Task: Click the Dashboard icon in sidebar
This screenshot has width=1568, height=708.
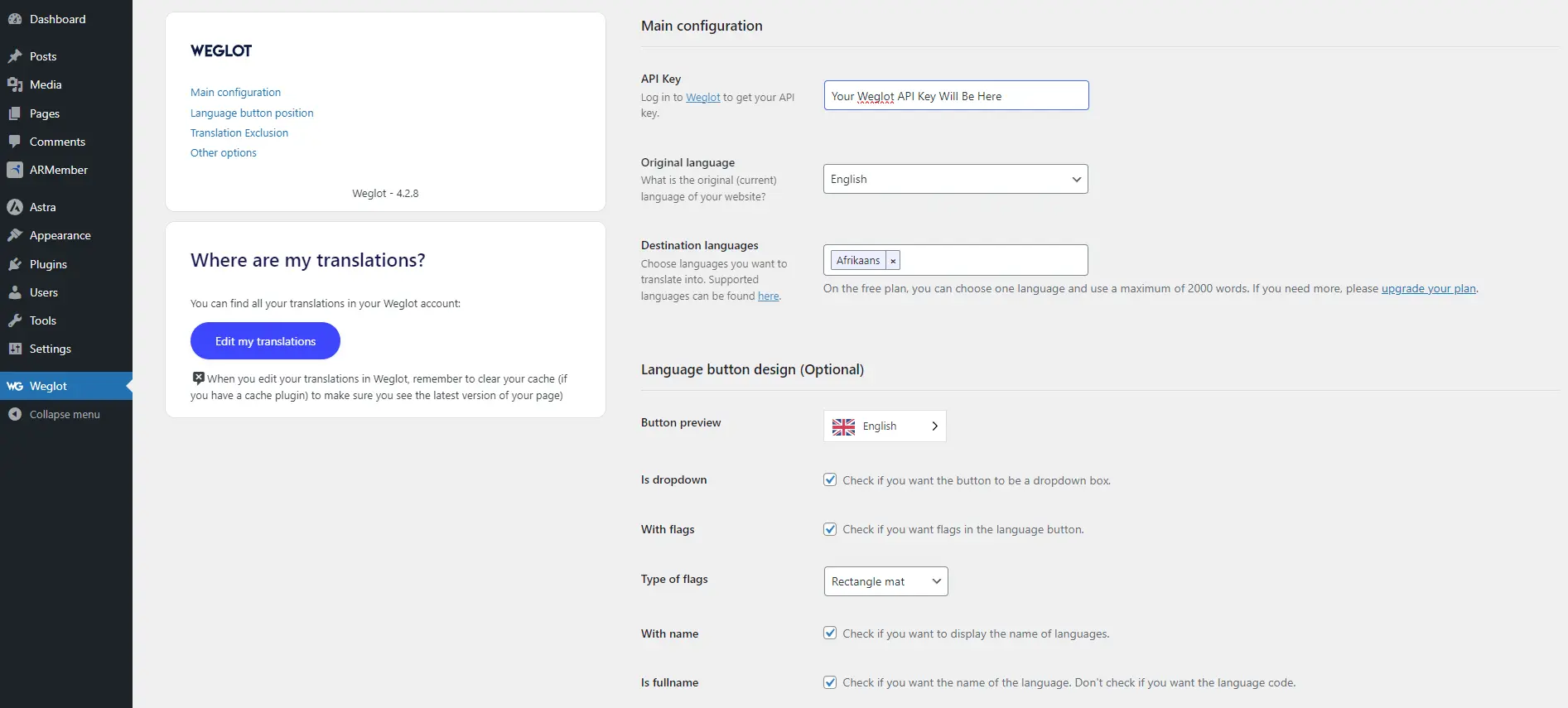Action: point(15,19)
